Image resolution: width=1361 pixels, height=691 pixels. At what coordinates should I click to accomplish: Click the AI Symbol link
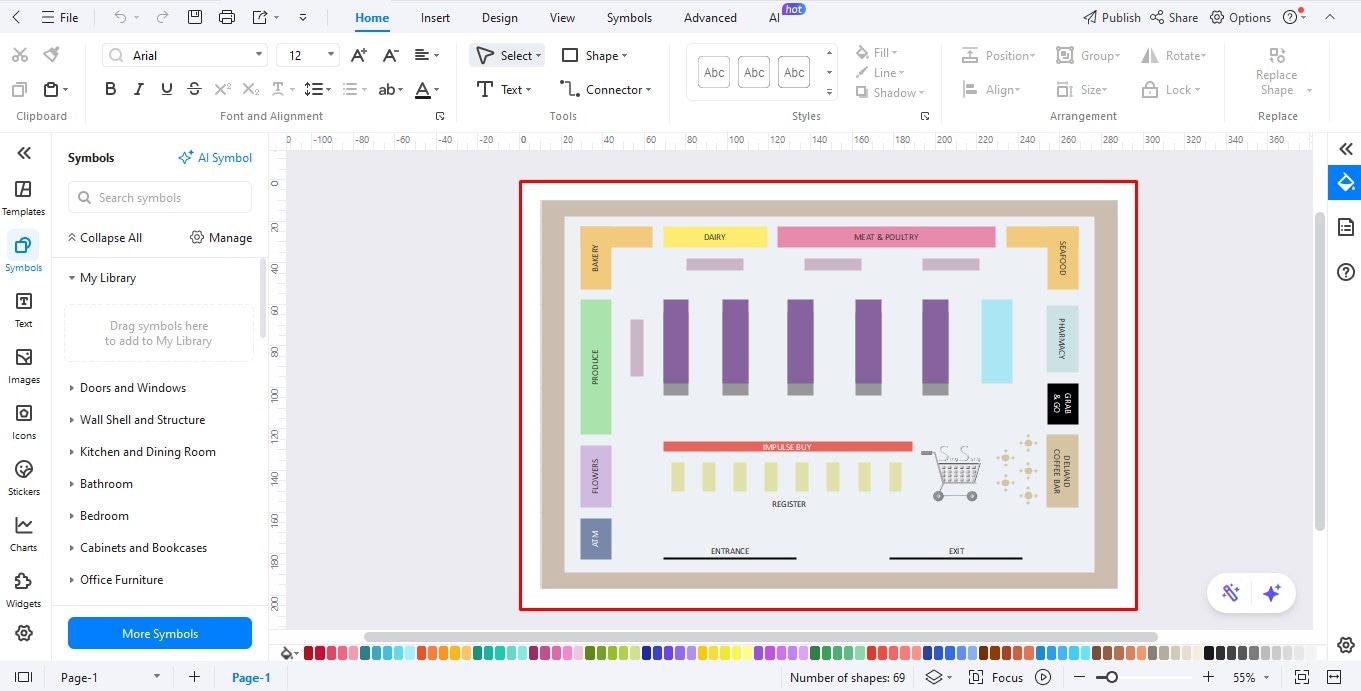215,157
